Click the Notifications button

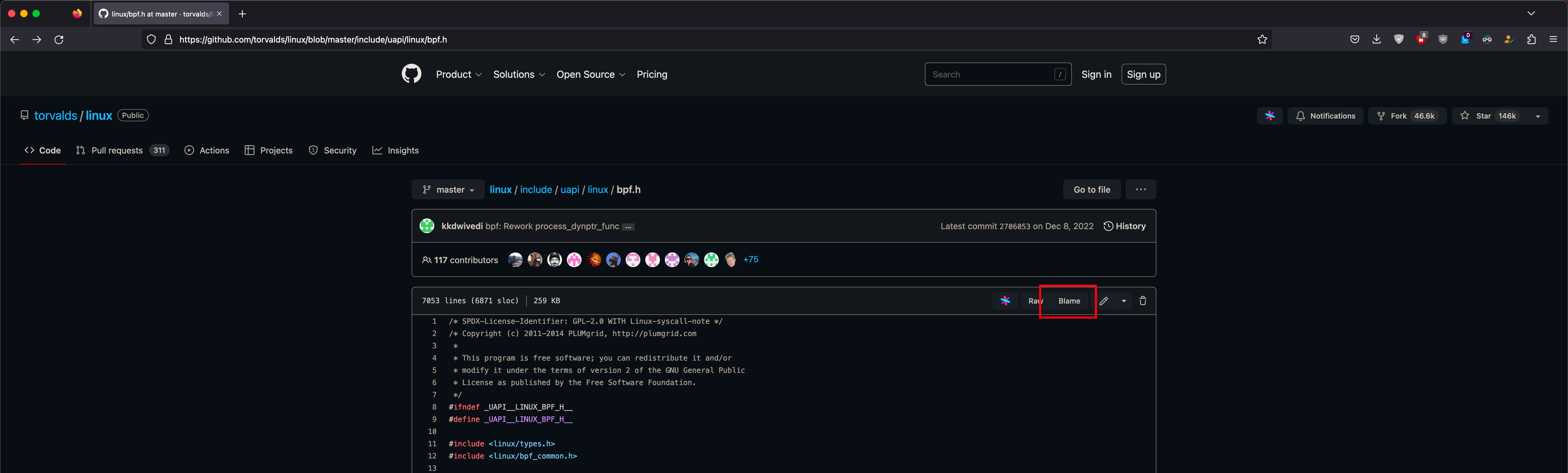pos(1325,116)
